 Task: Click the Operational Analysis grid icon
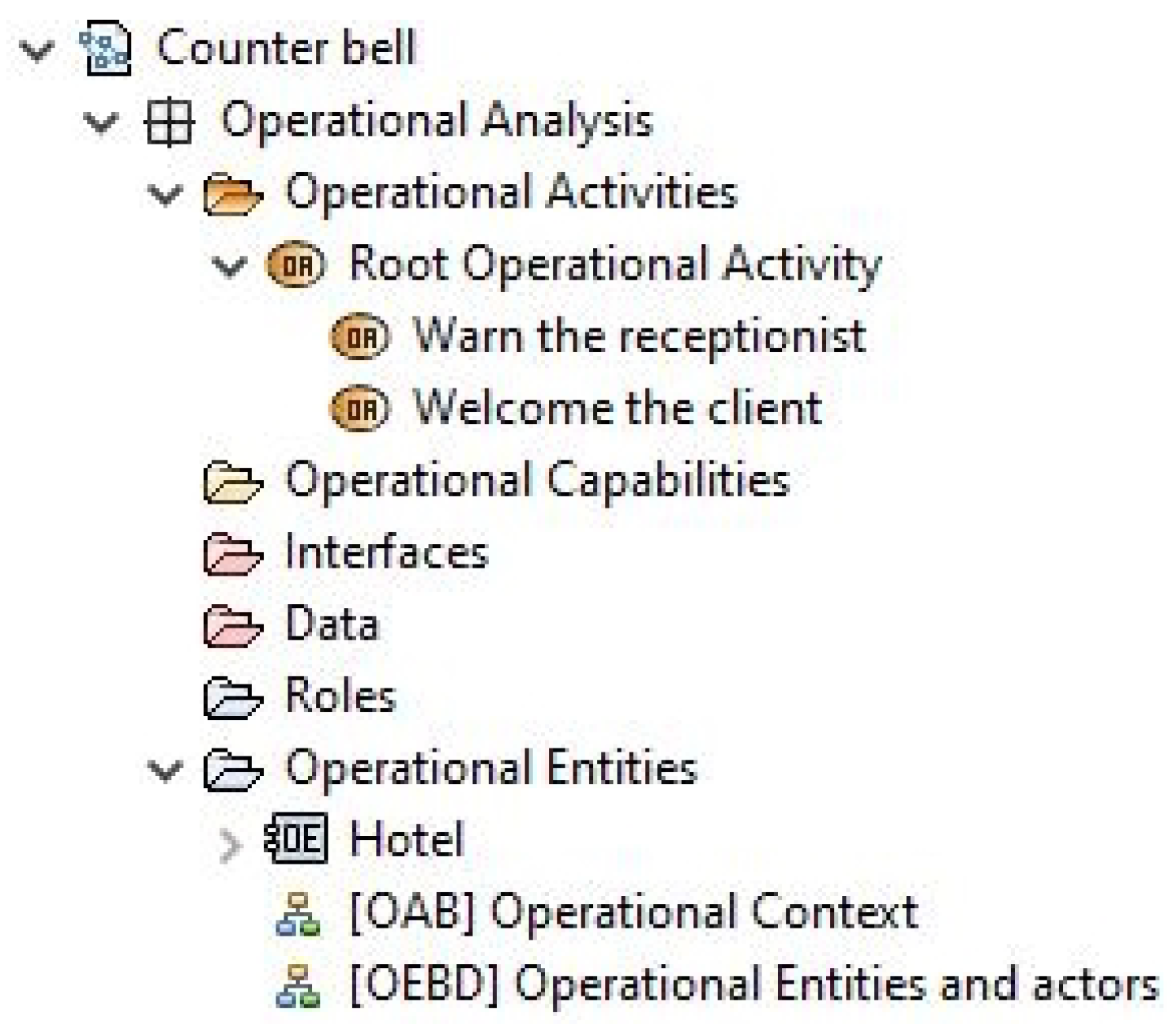(x=169, y=122)
